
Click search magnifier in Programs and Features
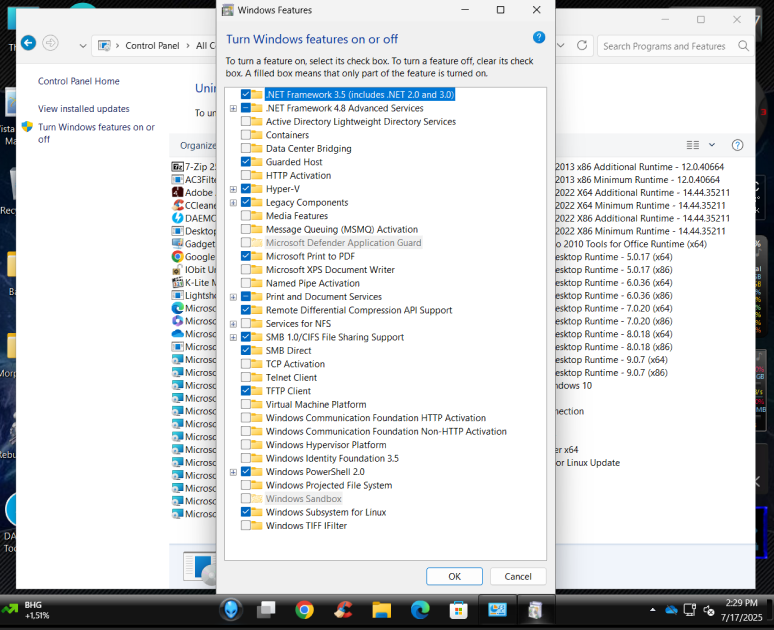click(x=743, y=46)
